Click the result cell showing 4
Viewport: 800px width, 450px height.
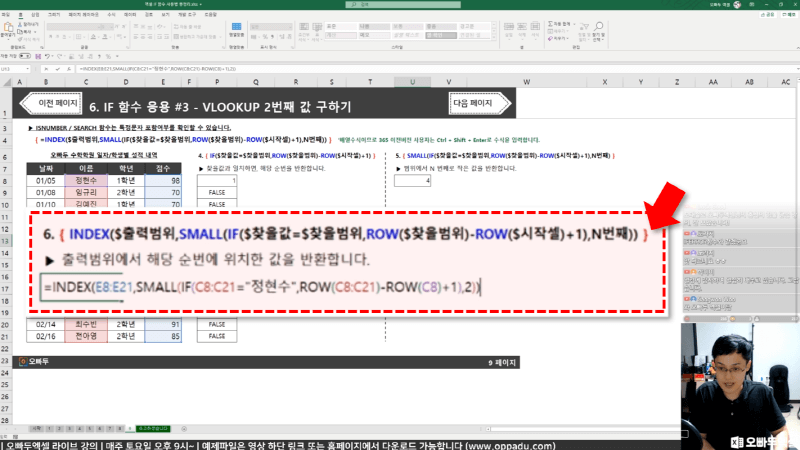pyautogui.click(x=412, y=181)
